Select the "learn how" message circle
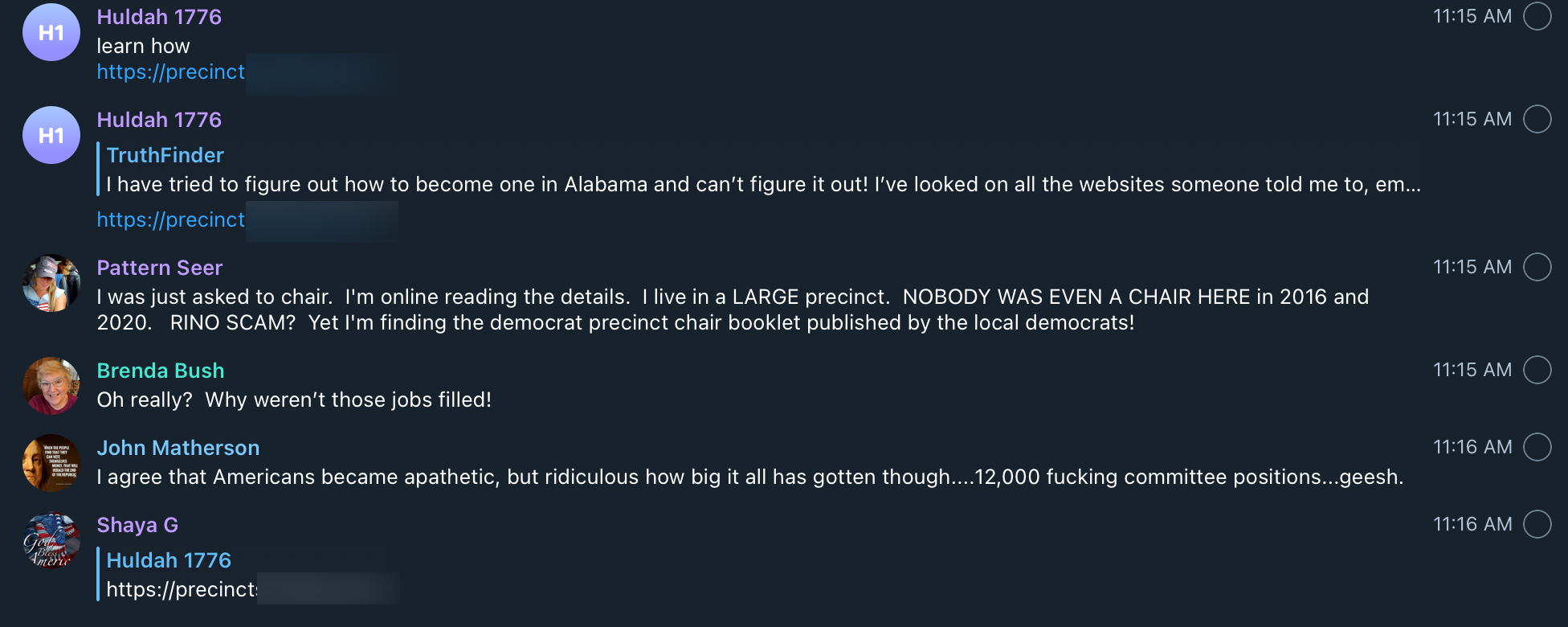 [x=1537, y=16]
